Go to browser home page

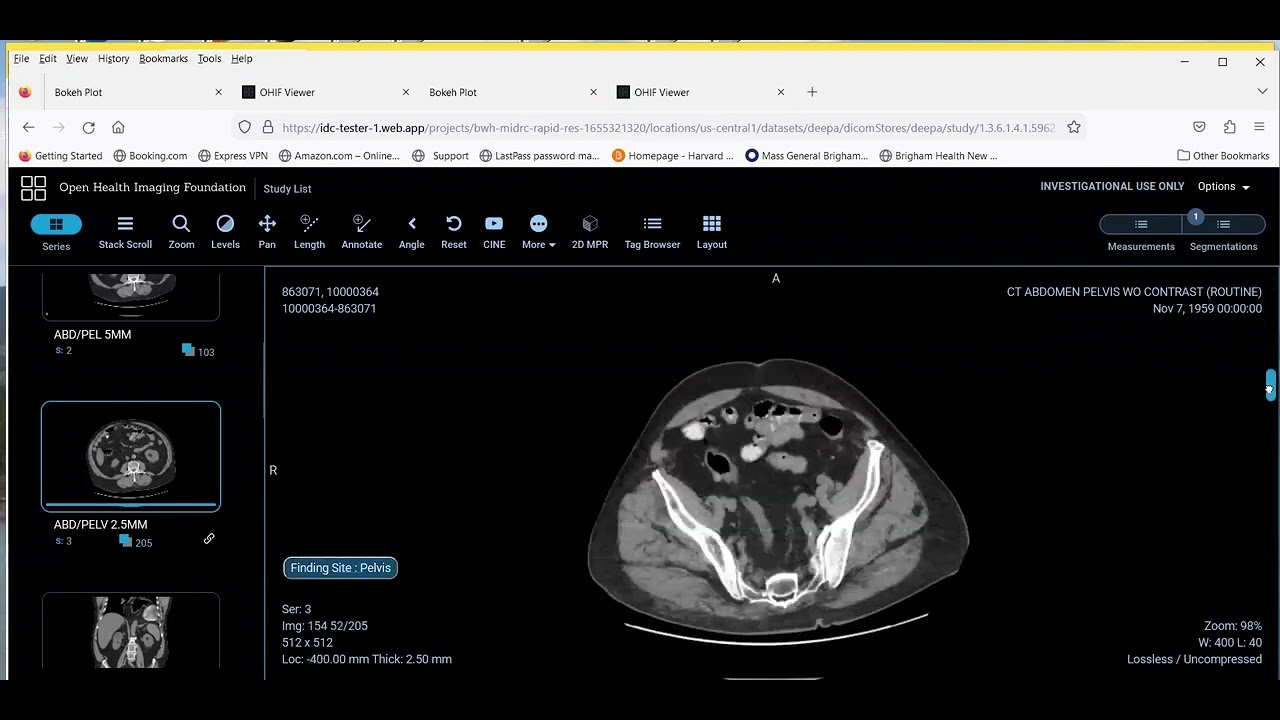point(118,127)
